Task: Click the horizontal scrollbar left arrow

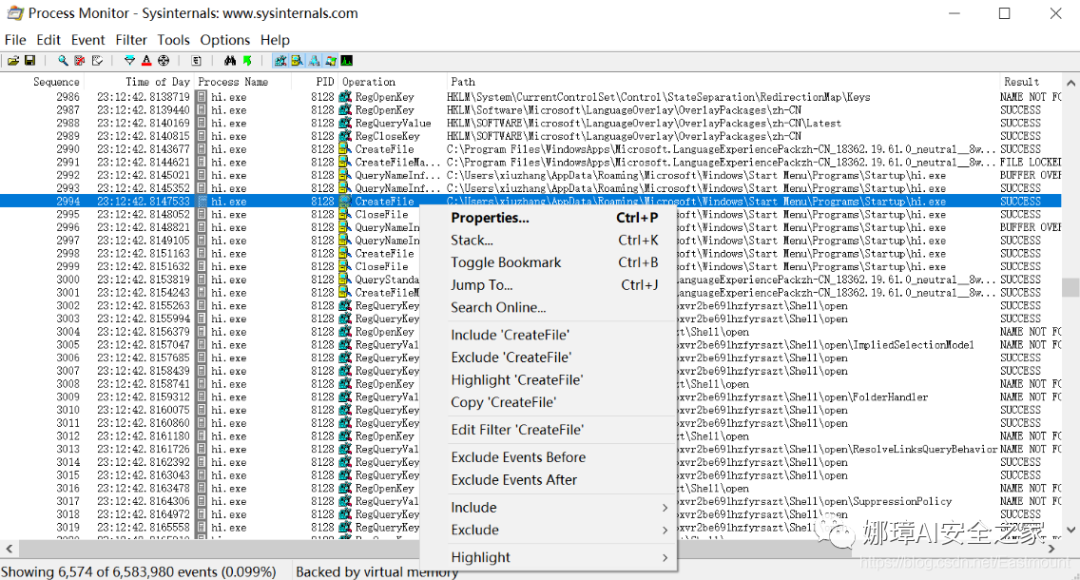Action: [9, 549]
